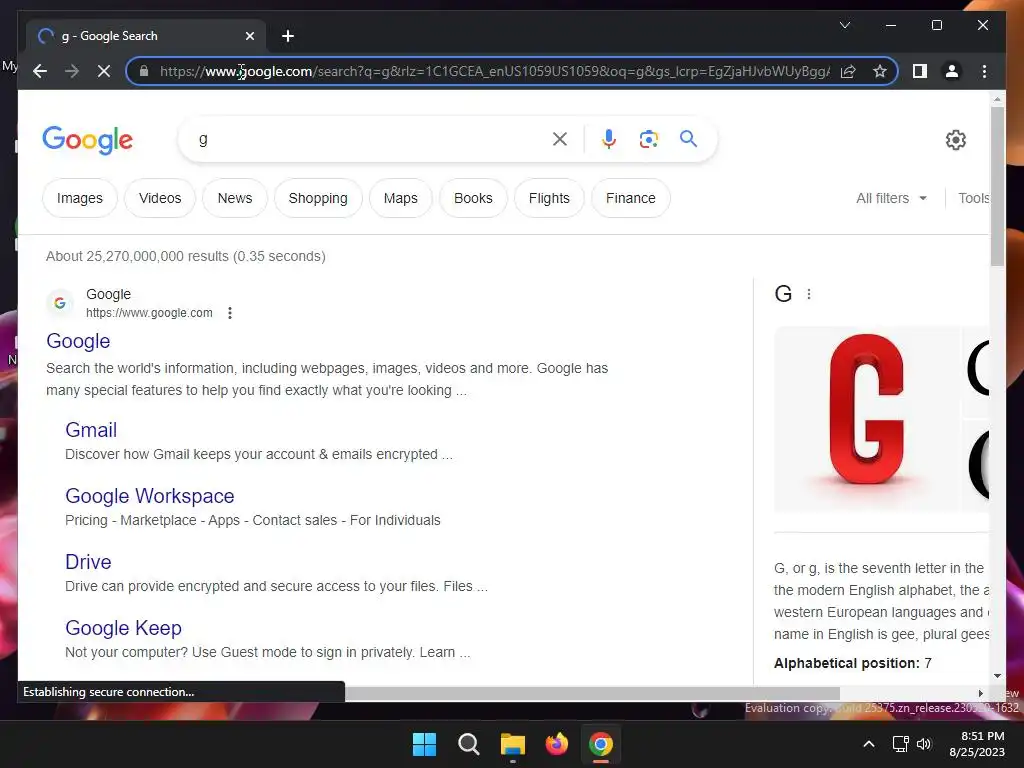1024x768 pixels.
Task: Close the 'g - Google Search' tab
Action: 249,36
